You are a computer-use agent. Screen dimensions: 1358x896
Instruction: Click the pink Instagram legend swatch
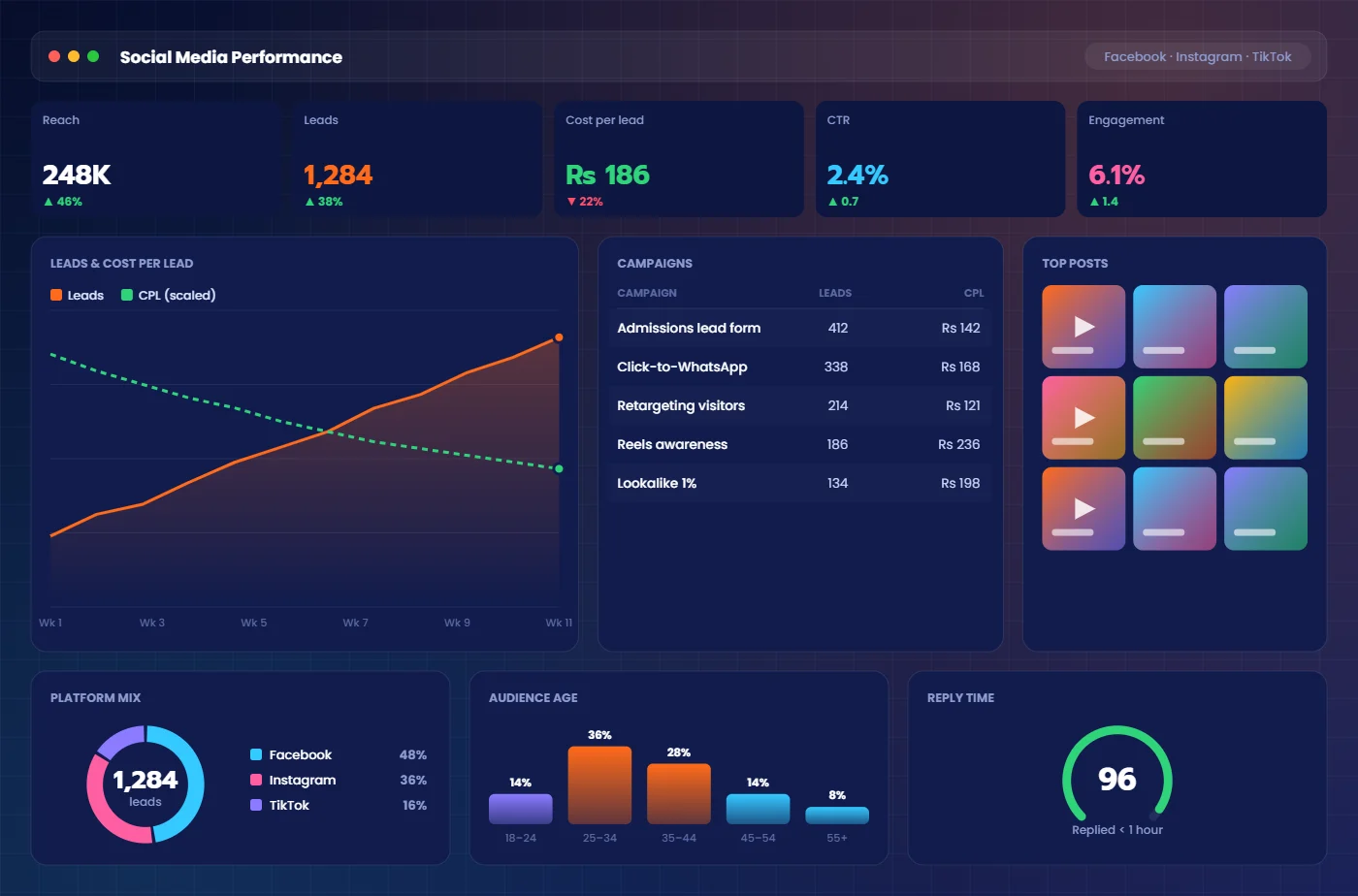(x=256, y=780)
